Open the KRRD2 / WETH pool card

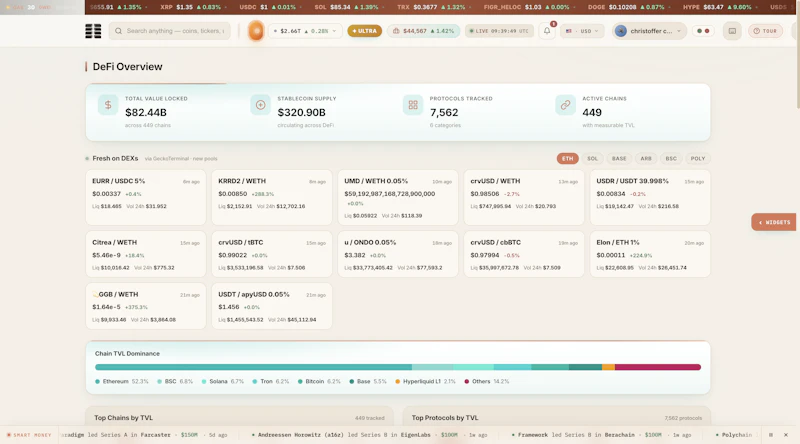[x=272, y=198]
